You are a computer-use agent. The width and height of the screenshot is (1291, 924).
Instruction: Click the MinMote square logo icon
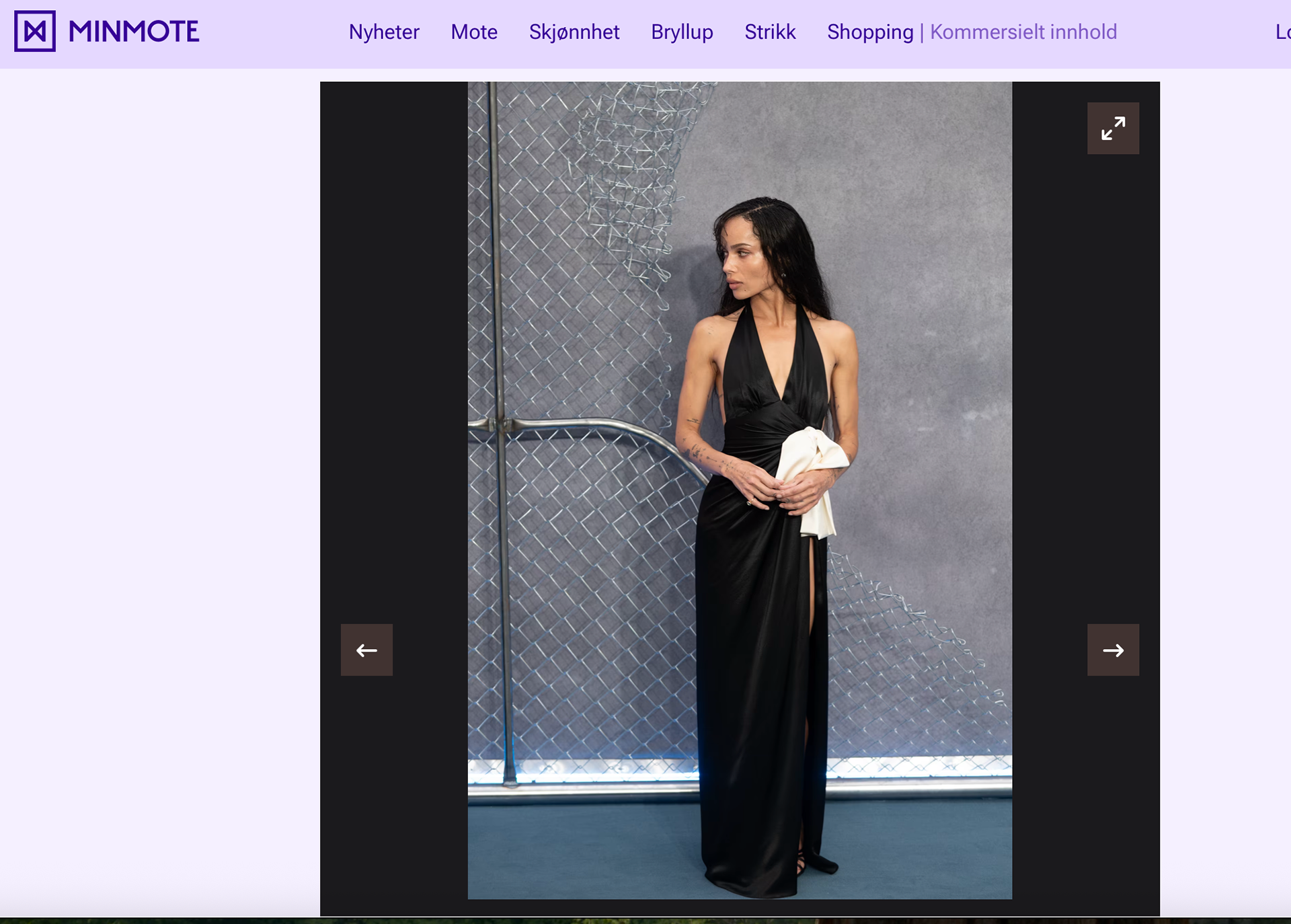point(35,31)
